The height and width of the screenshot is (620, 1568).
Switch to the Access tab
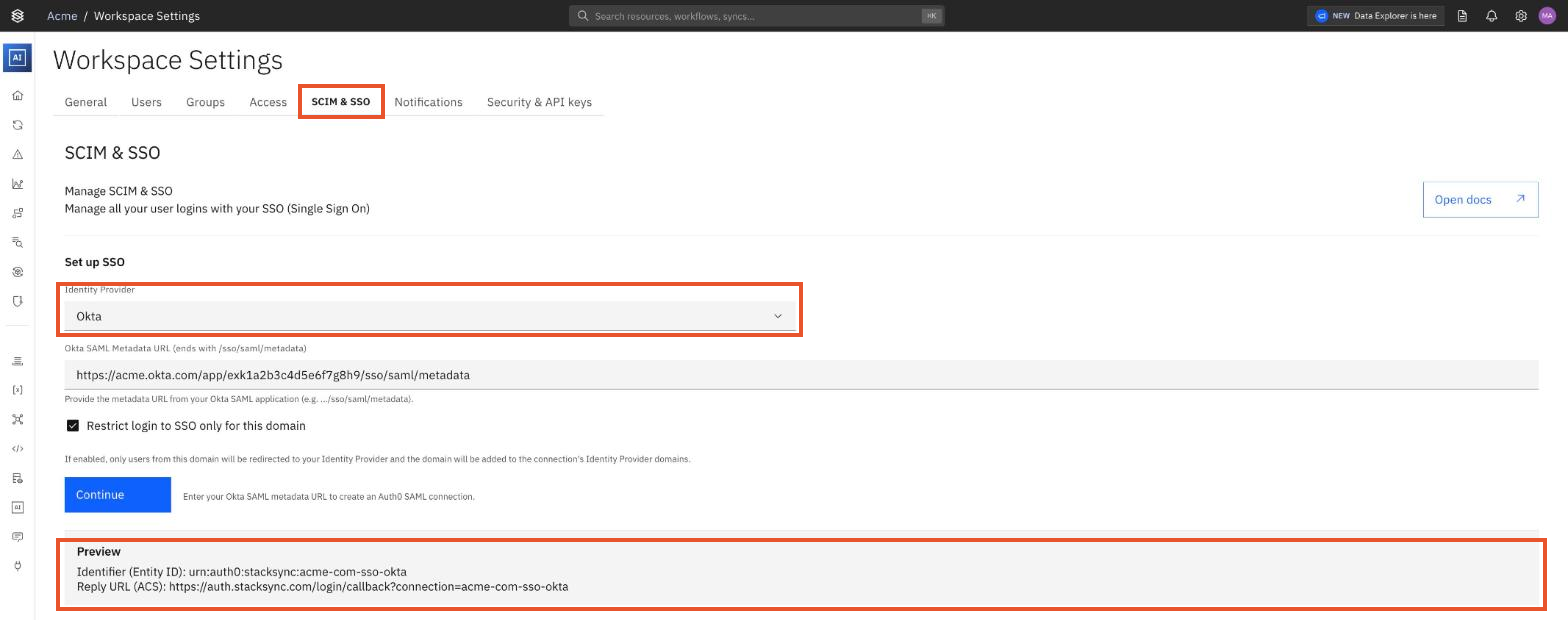coord(268,102)
